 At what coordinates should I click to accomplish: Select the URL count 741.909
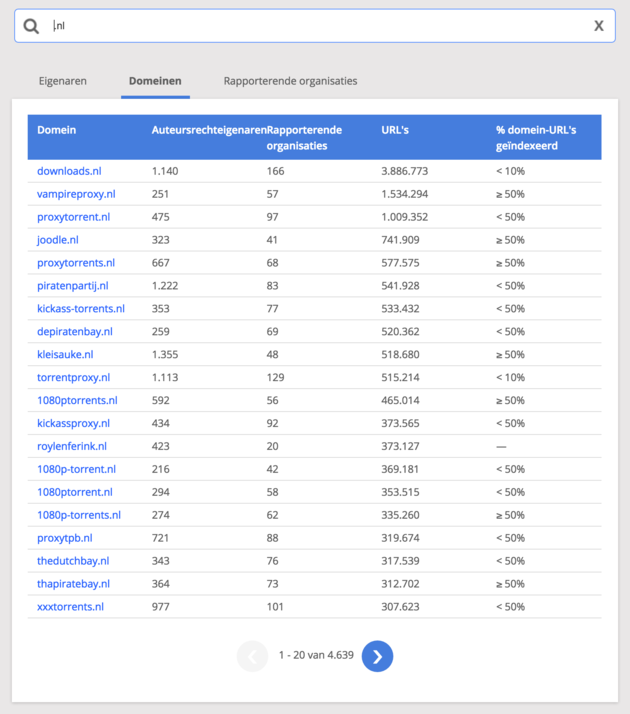point(400,240)
